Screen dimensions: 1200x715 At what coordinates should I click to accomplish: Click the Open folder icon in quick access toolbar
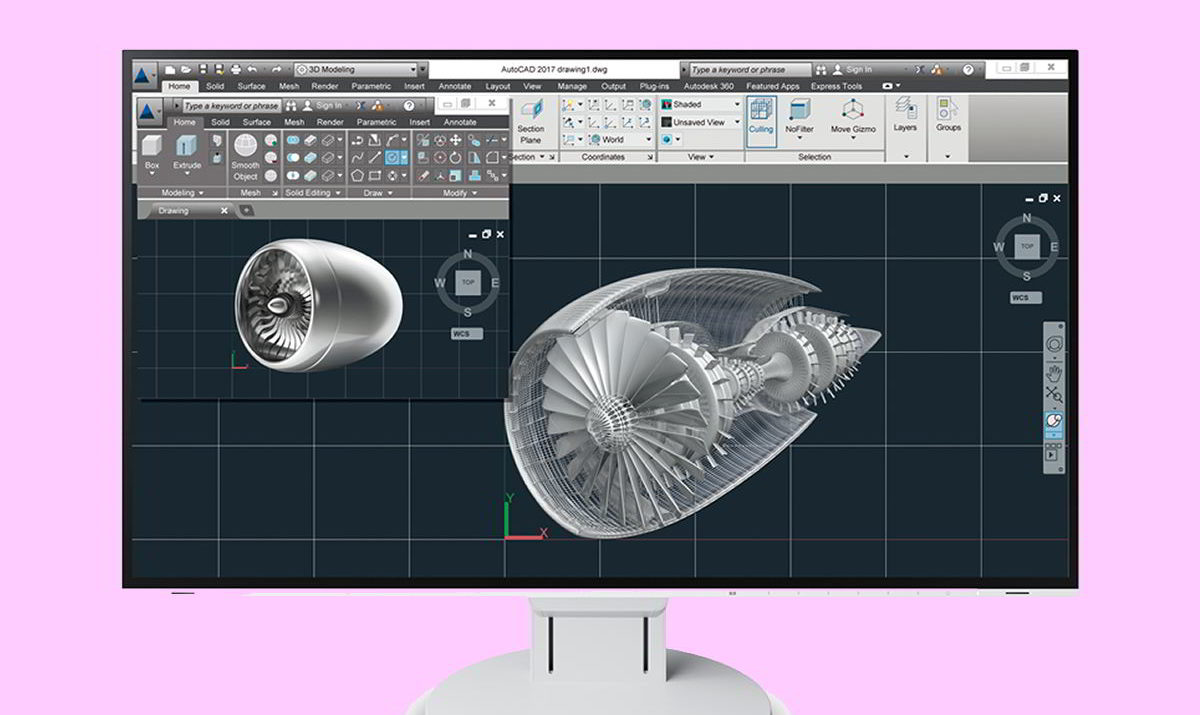click(185, 70)
